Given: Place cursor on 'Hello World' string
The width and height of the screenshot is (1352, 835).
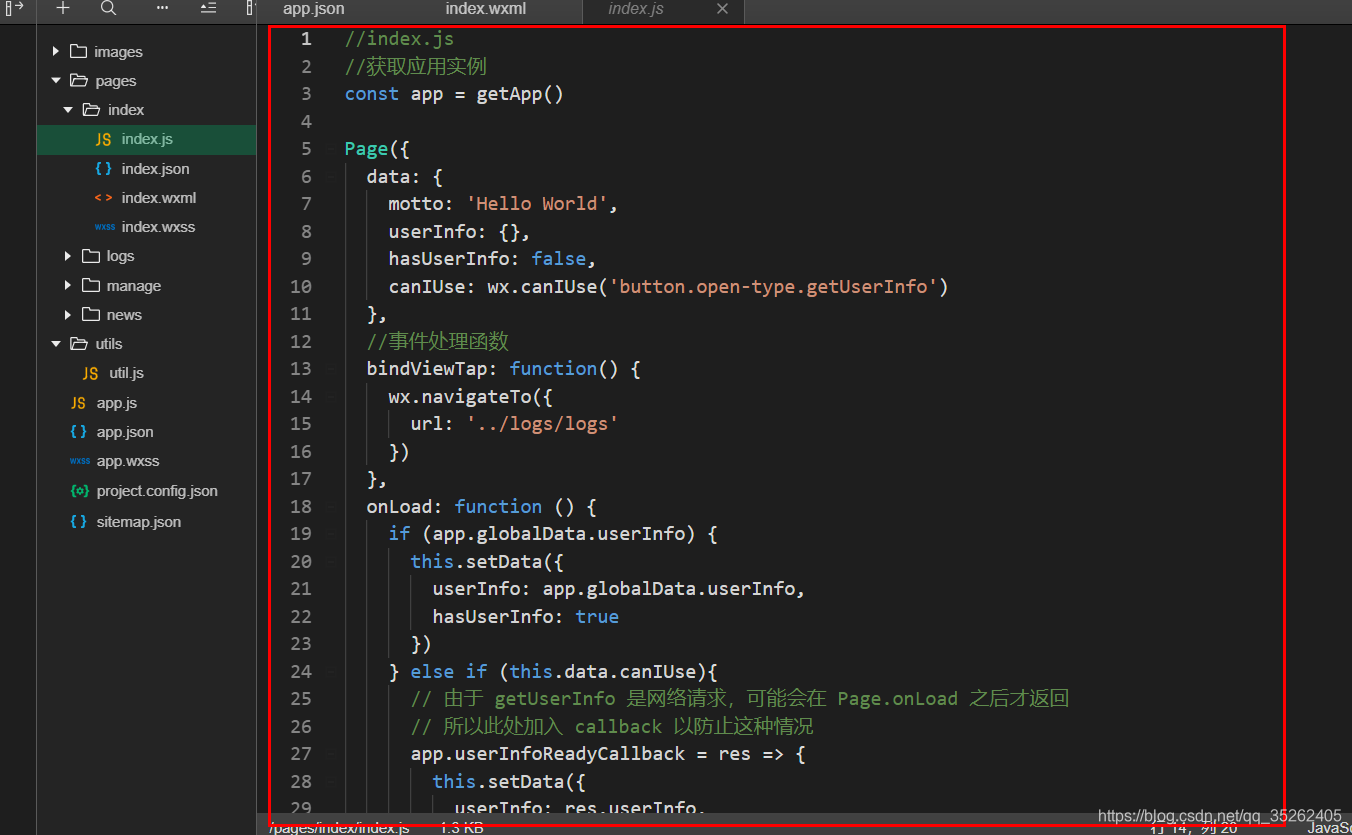Looking at the screenshot, I should tap(537, 204).
